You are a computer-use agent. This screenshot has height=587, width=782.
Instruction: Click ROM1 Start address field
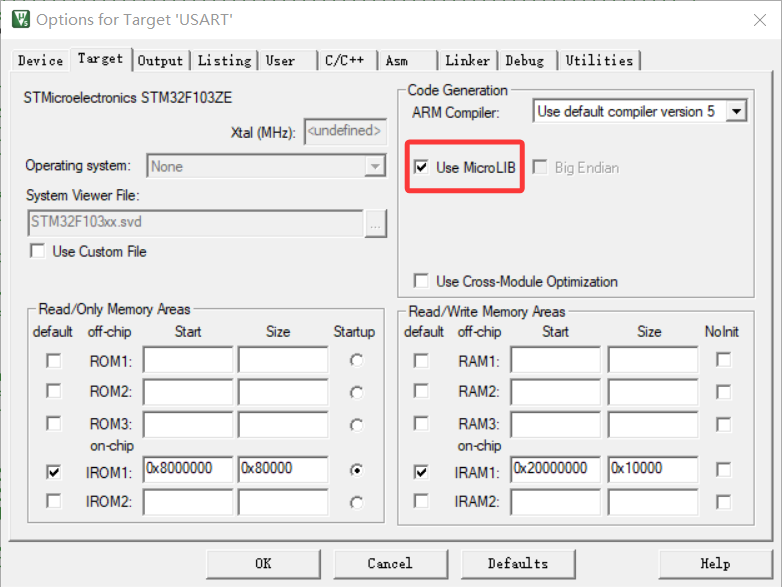(x=188, y=360)
